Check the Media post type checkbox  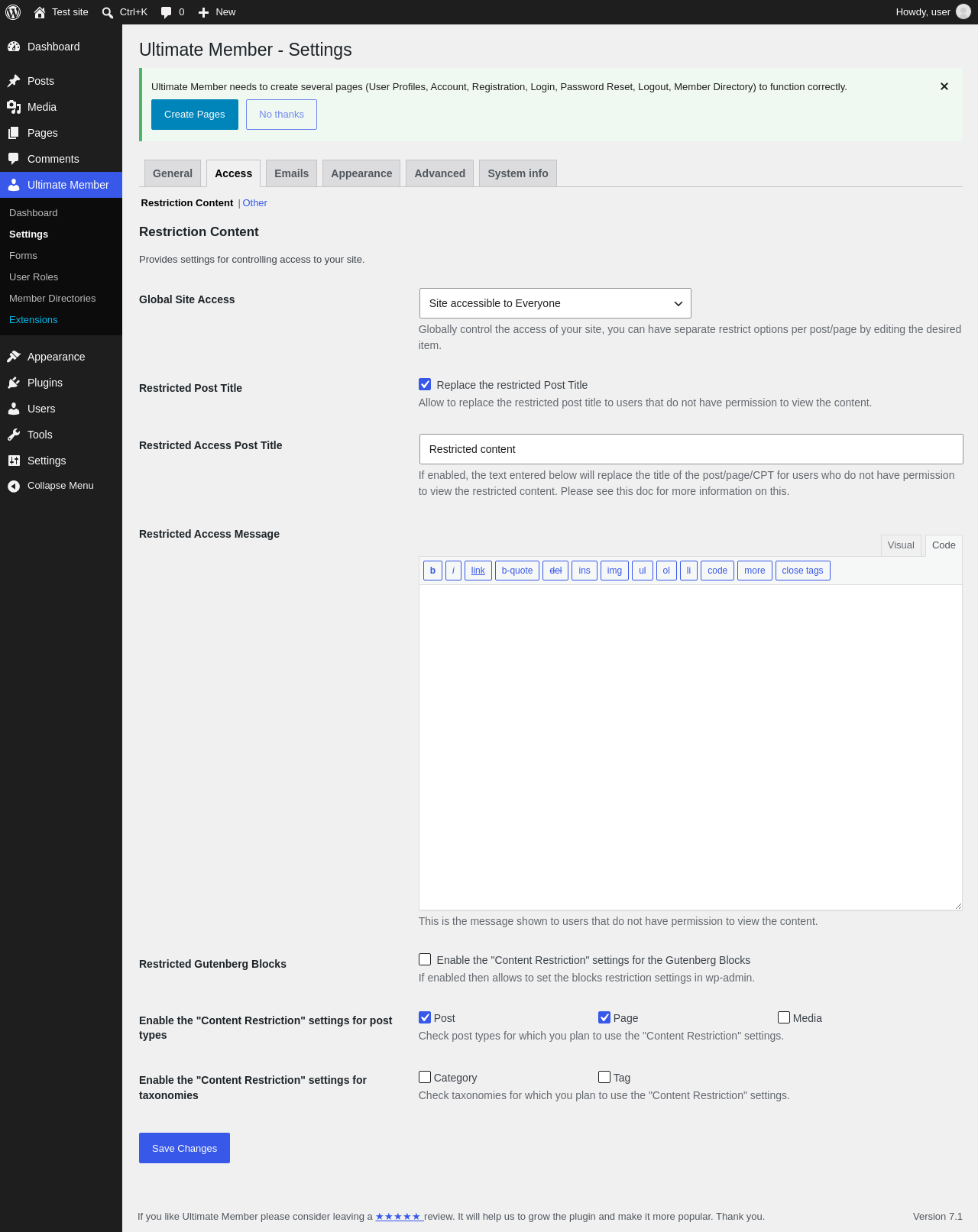(x=784, y=1017)
